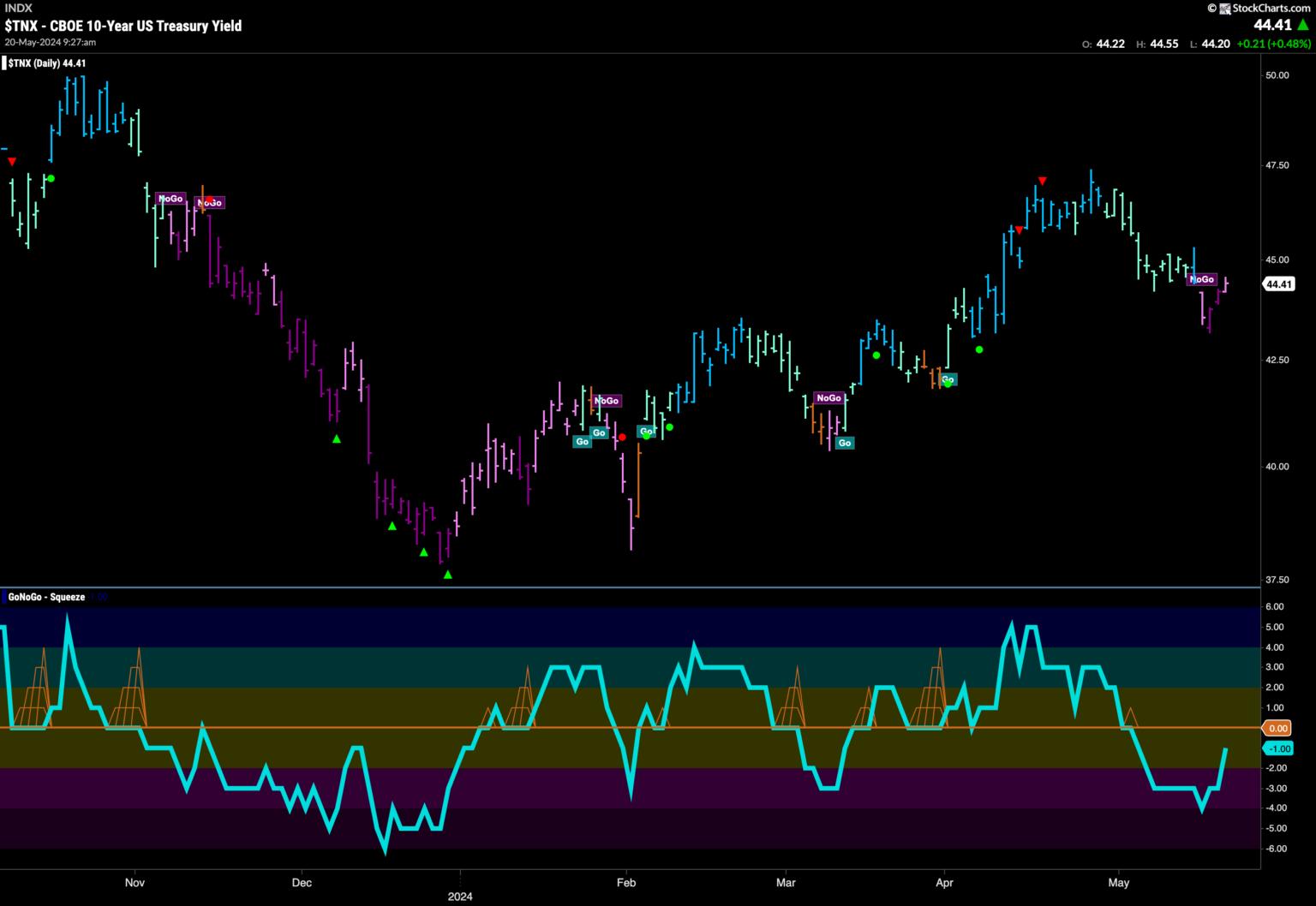Click the red down triangle at chart's far left
1316x906 pixels.
[x=12, y=161]
